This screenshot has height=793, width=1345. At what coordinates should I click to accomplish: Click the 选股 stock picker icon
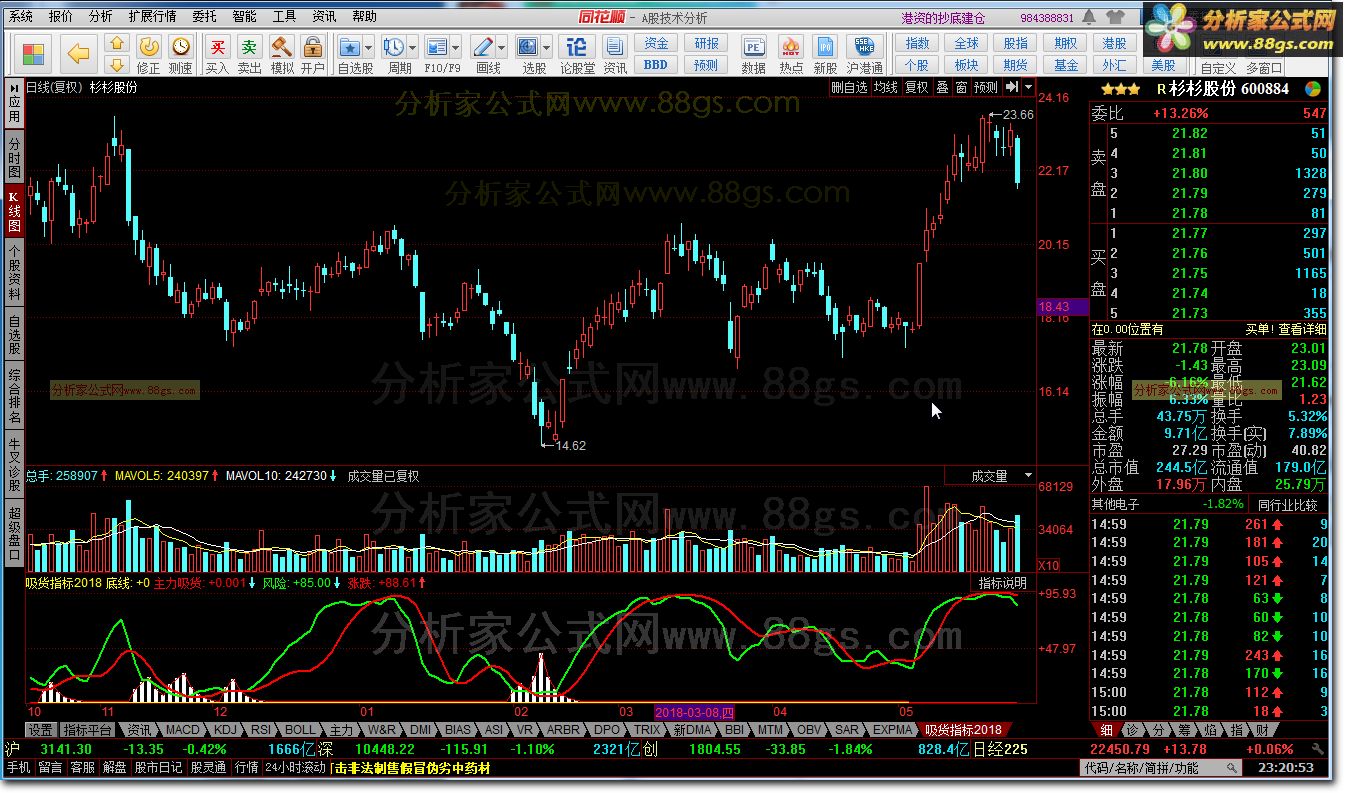click(528, 47)
